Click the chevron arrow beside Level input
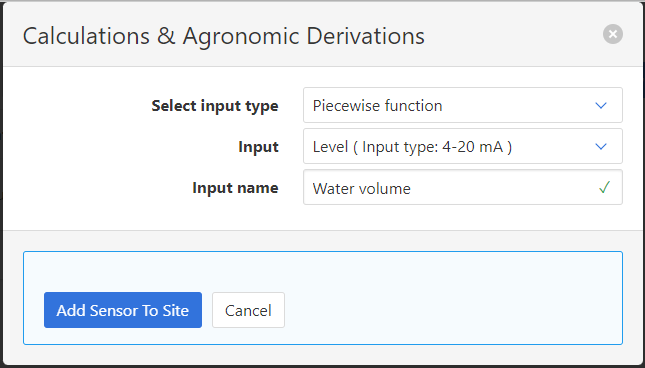Image resolution: width=645 pixels, height=368 pixels. pos(601,146)
